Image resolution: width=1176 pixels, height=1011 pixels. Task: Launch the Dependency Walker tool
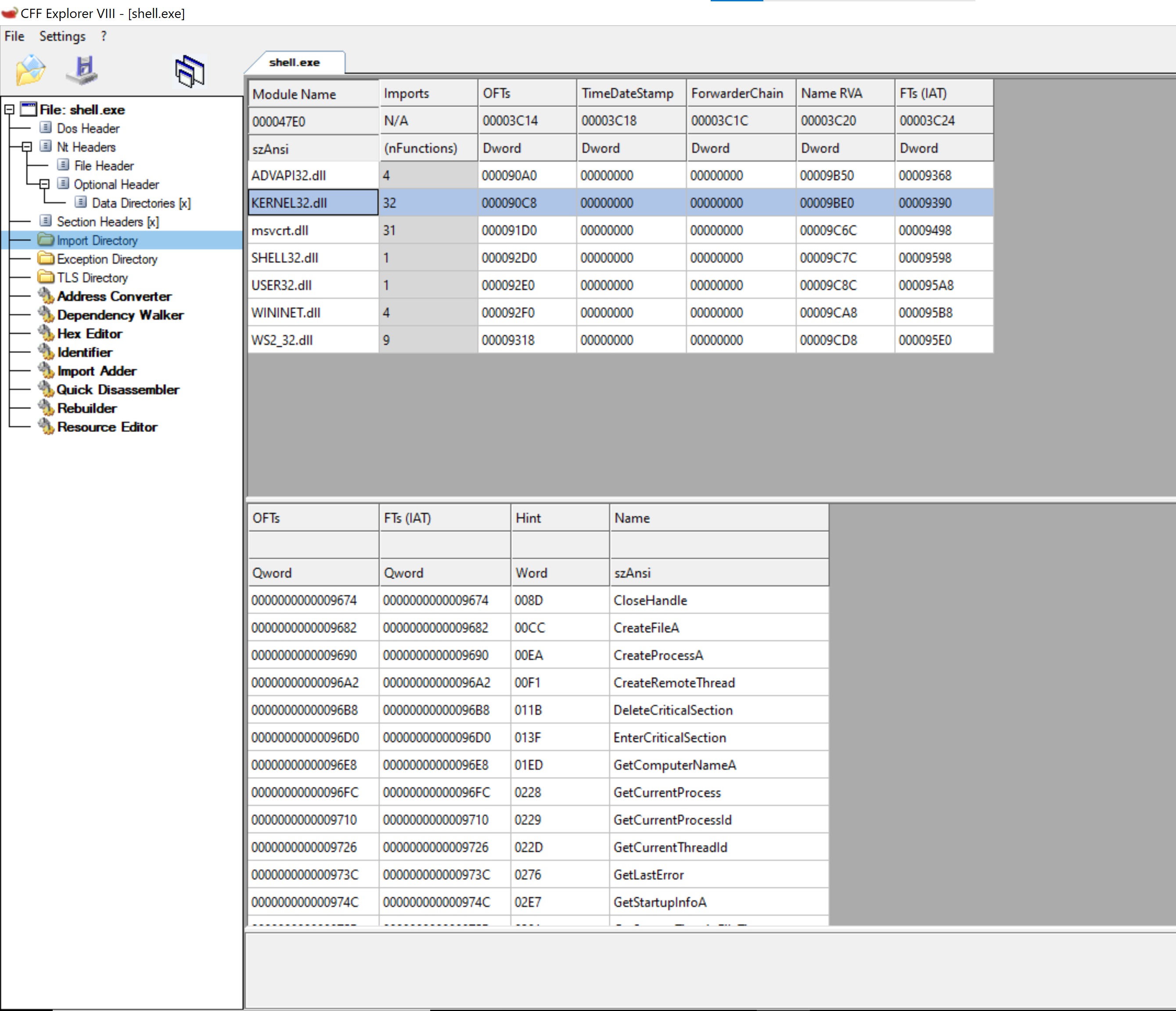(x=120, y=315)
